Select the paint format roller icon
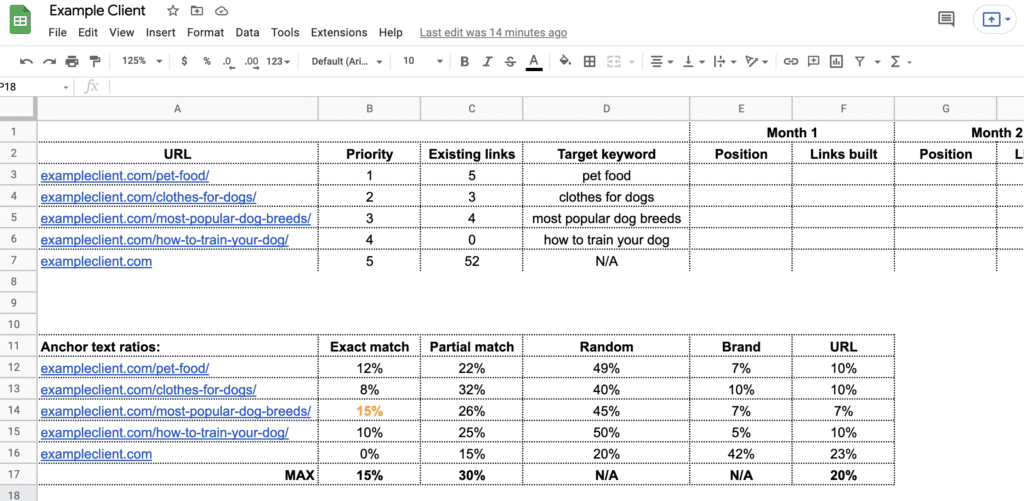The width and height of the screenshot is (1024, 501). click(x=95, y=61)
